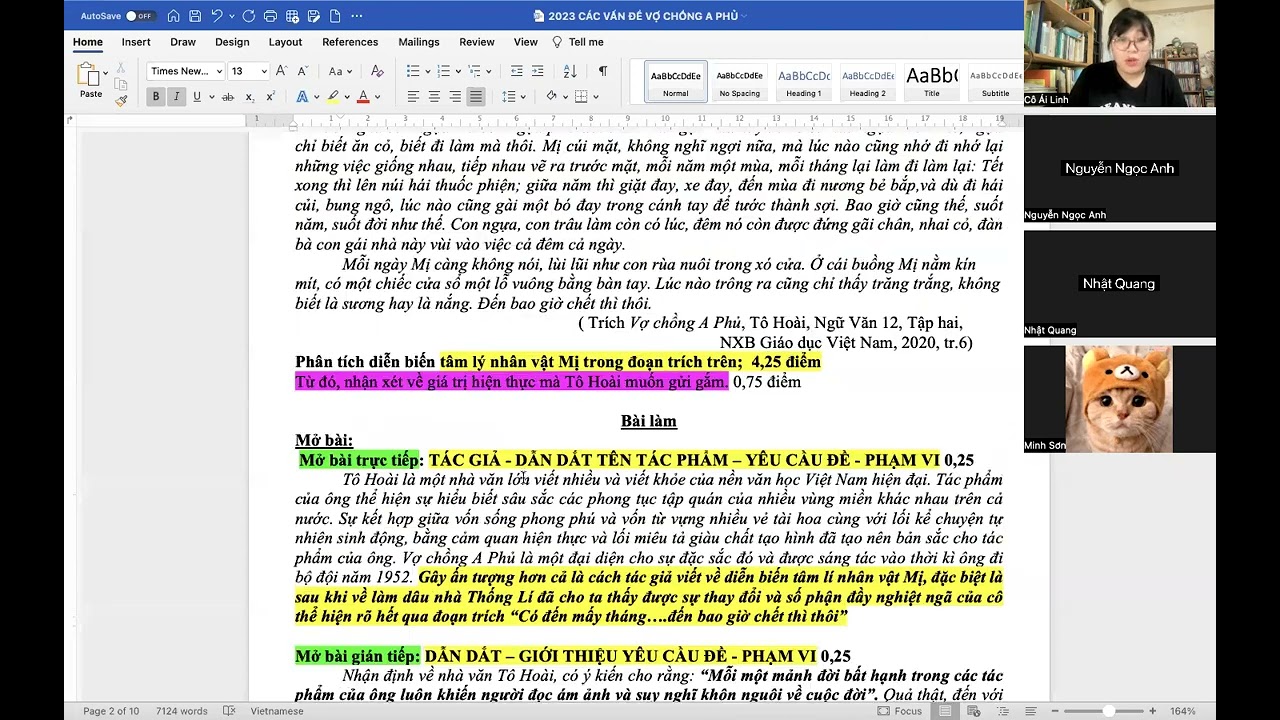Toggle Underline formatting

pos(197,97)
